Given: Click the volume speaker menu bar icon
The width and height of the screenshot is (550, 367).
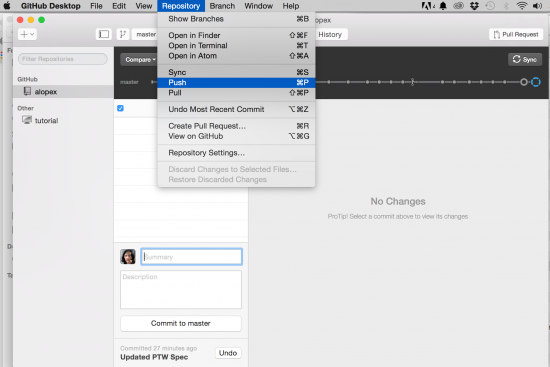Looking at the screenshot, I should click(x=537, y=6).
